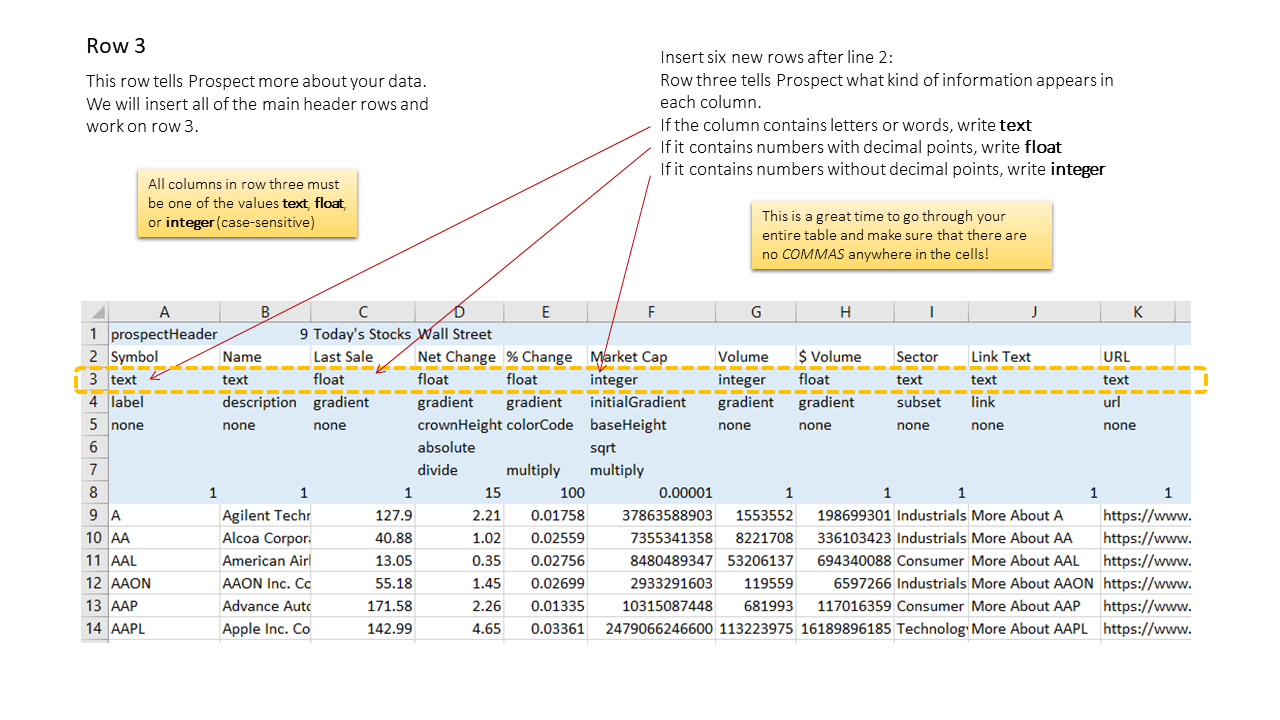Viewport: 1280px width, 720px height.
Task: Select column header D
Action: coord(459,312)
